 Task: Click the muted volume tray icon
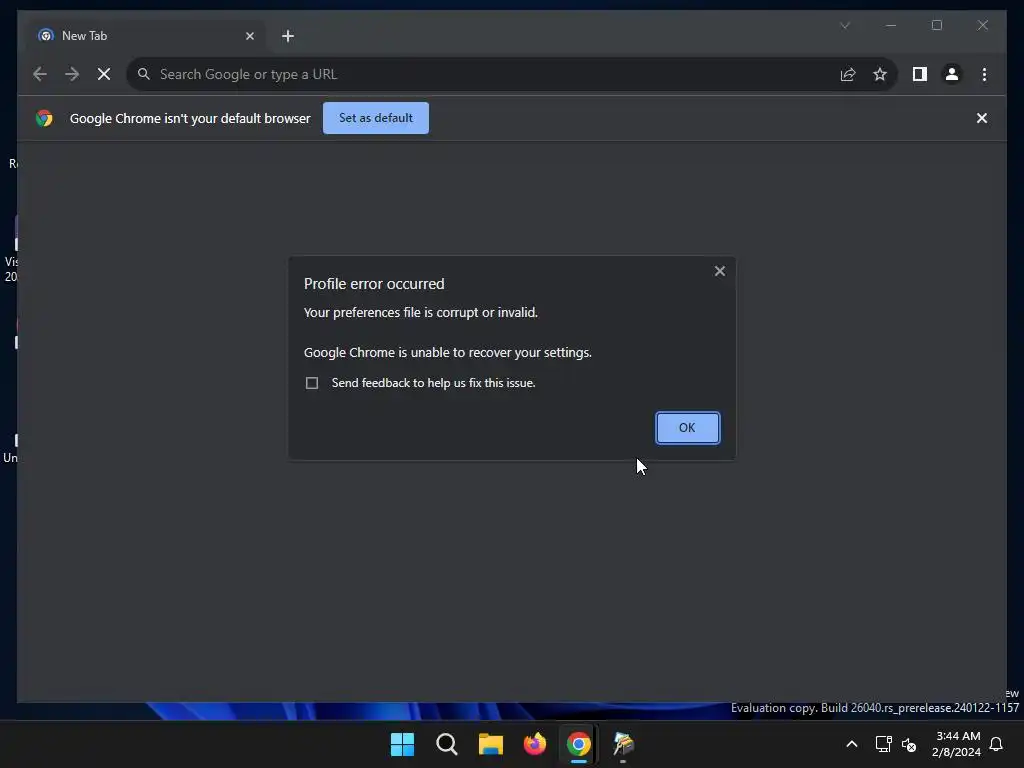click(909, 744)
